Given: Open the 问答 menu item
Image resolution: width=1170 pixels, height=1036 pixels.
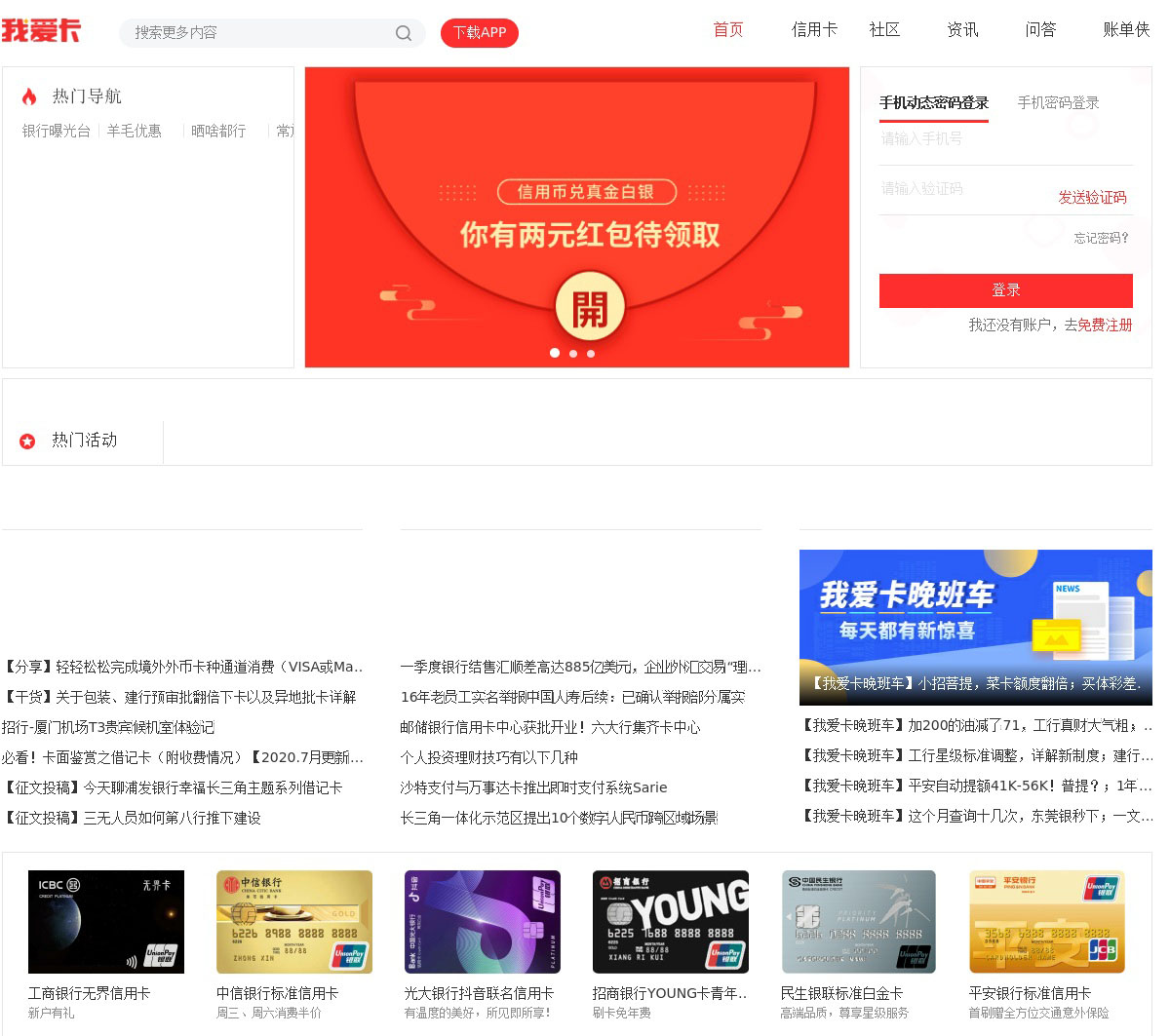Looking at the screenshot, I should click(x=1040, y=30).
